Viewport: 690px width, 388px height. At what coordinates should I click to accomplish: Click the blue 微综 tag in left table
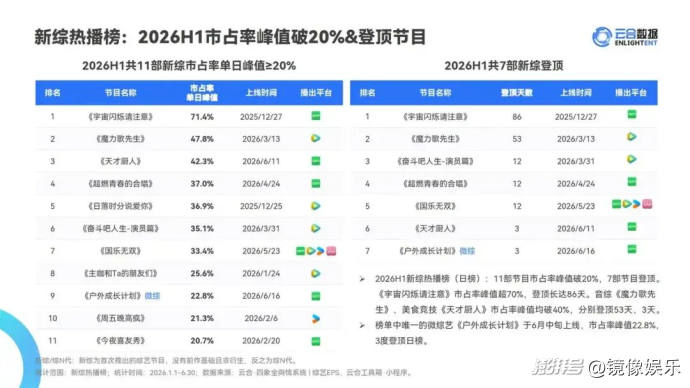(152, 296)
